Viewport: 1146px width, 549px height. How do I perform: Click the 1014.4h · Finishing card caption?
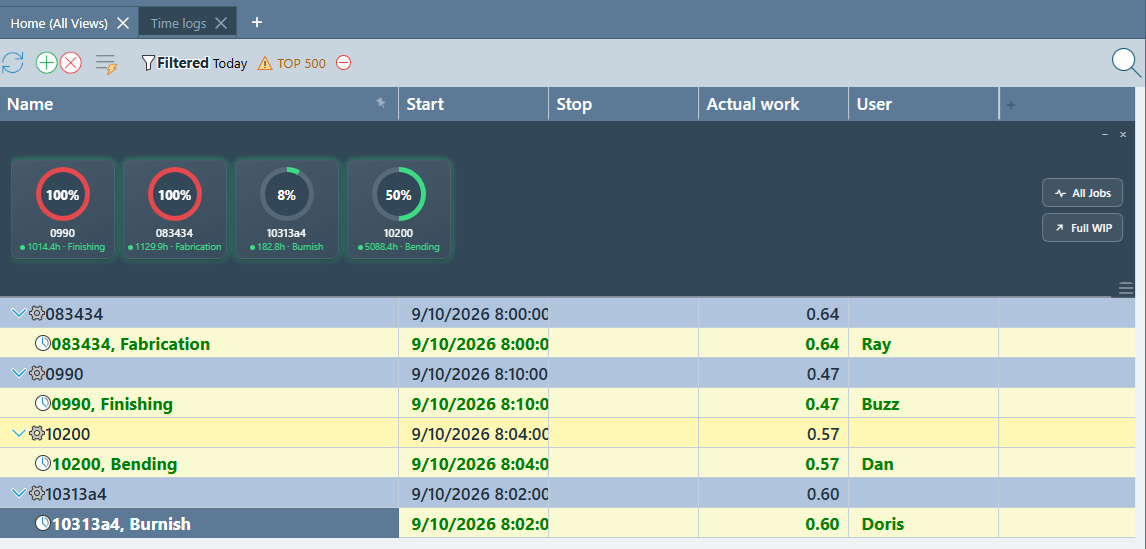pos(63,247)
